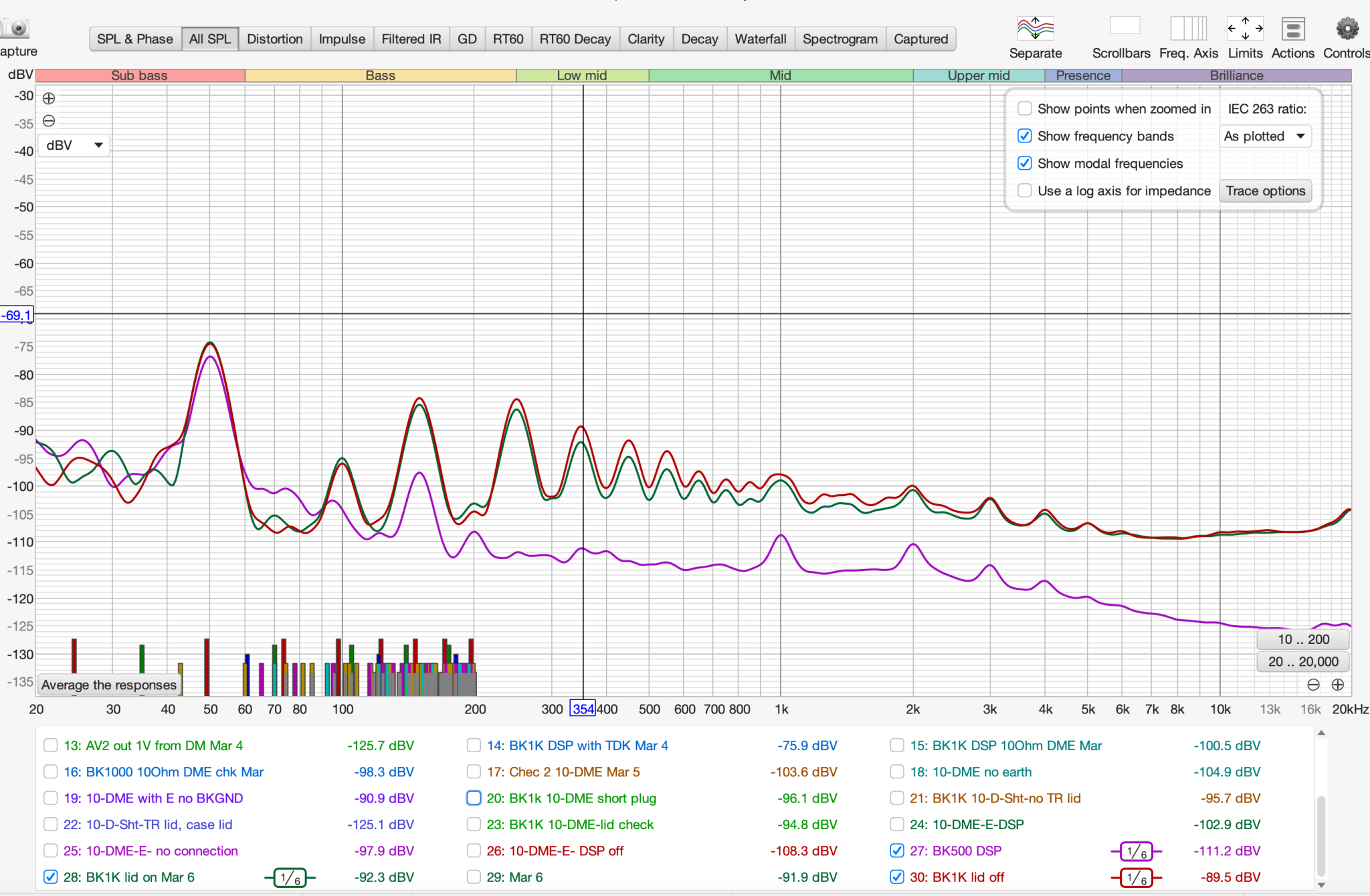This screenshot has height=896, width=1370.
Task: Enable Show points when zoomed in
Action: point(1024,108)
